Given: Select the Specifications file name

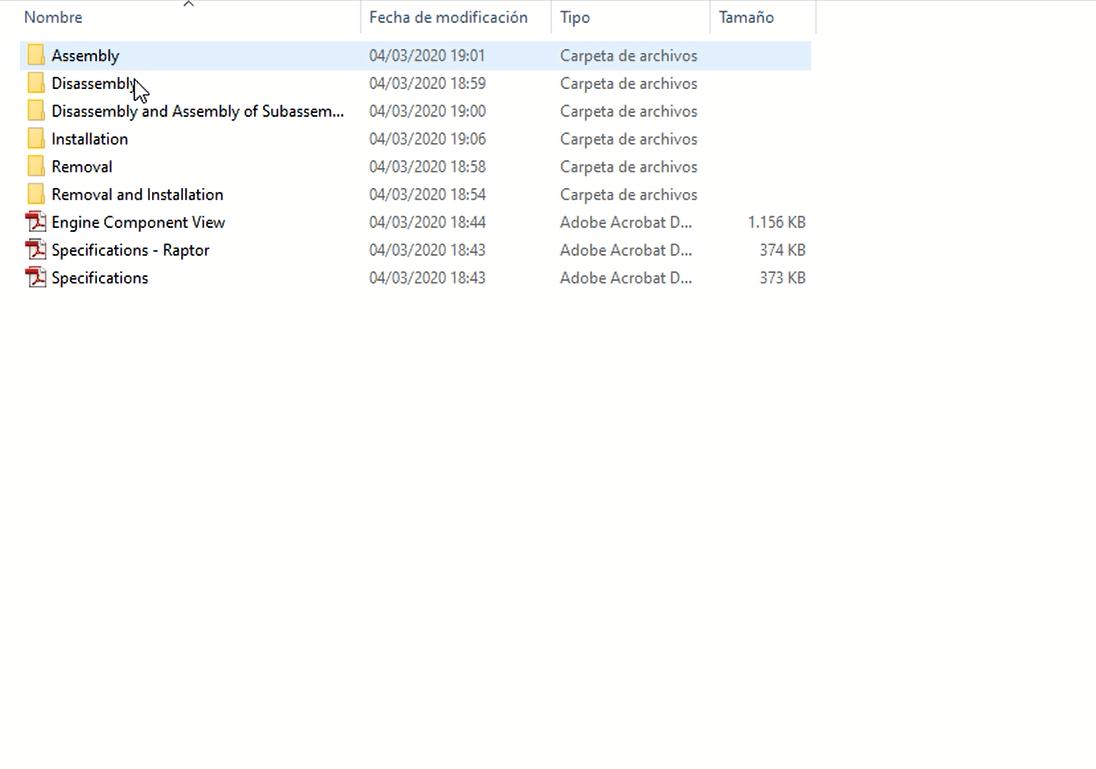Looking at the screenshot, I should [x=100, y=278].
